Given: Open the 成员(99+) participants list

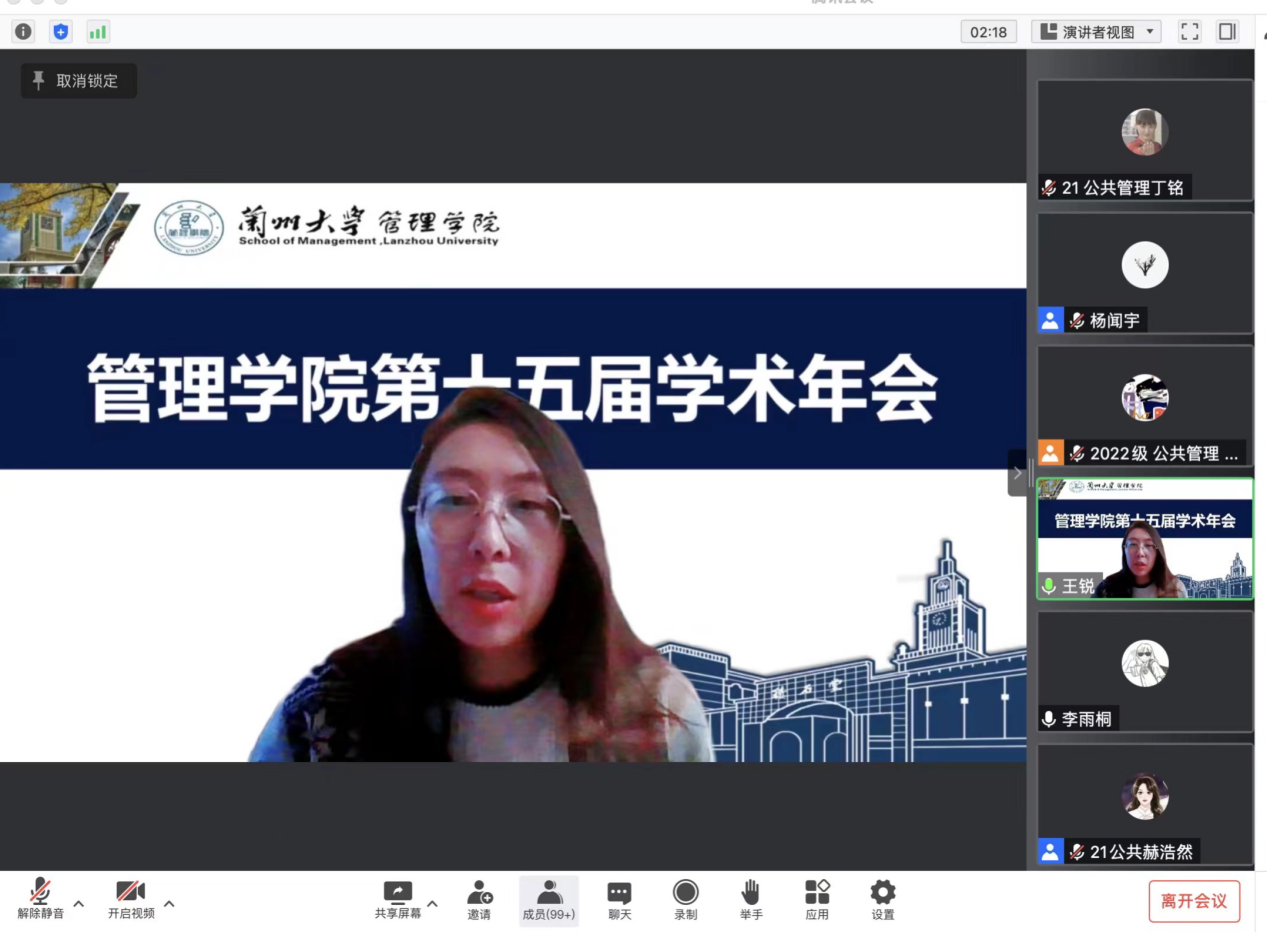Looking at the screenshot, I should [548, 898].
